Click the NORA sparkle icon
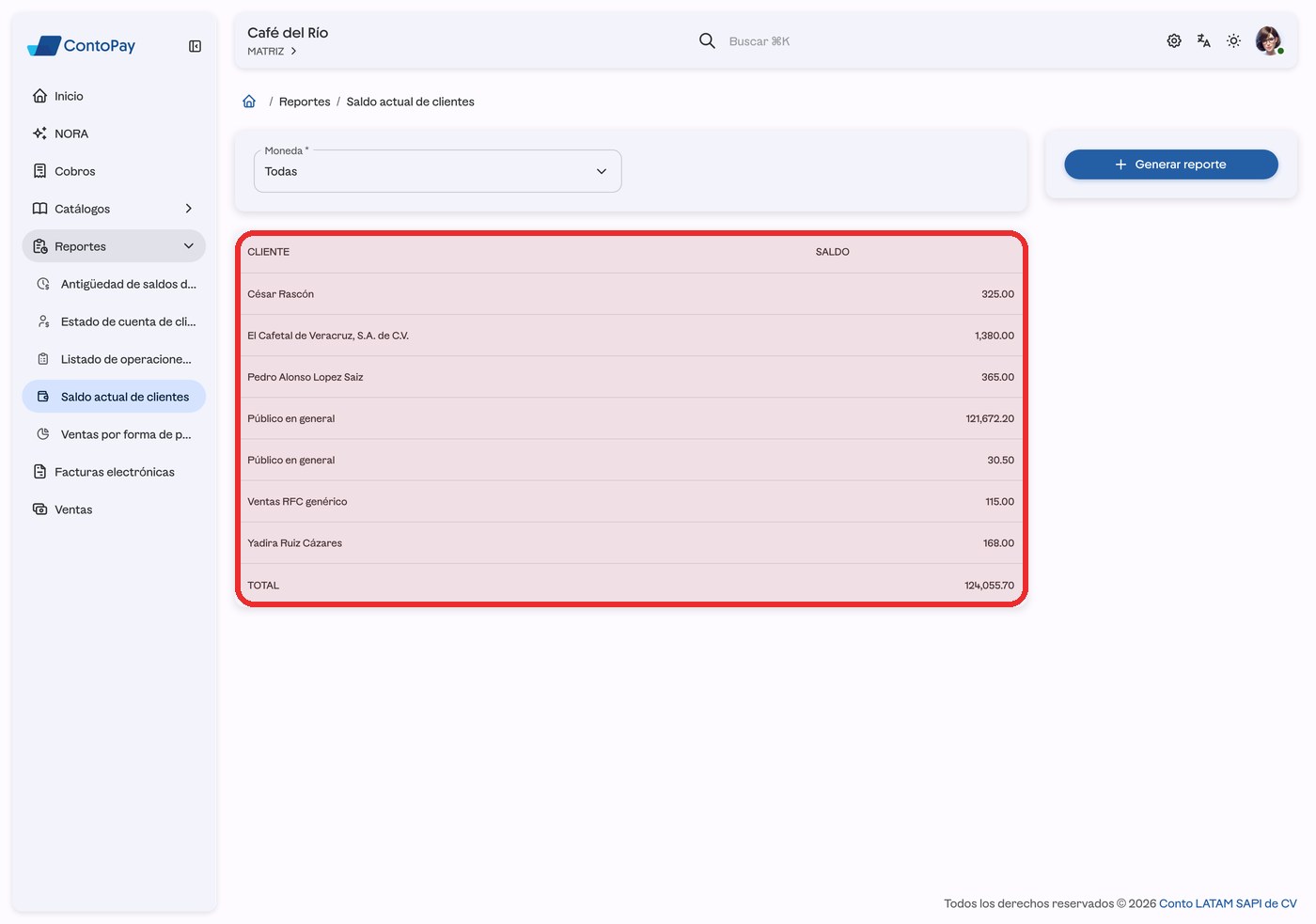The height and width of the screenshot is (924, 1316). point(39,133)
